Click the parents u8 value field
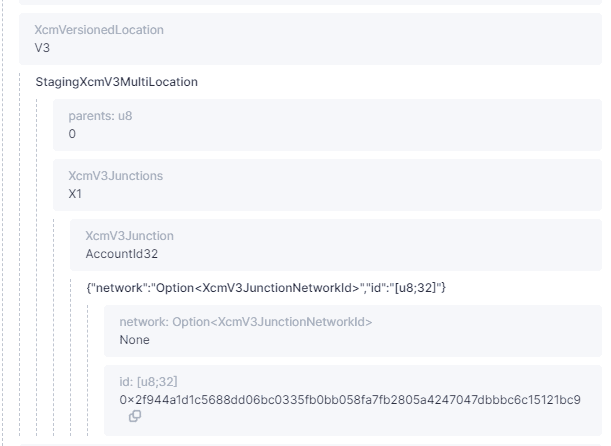This screenshot has width=611, height=446. [327, 125]
